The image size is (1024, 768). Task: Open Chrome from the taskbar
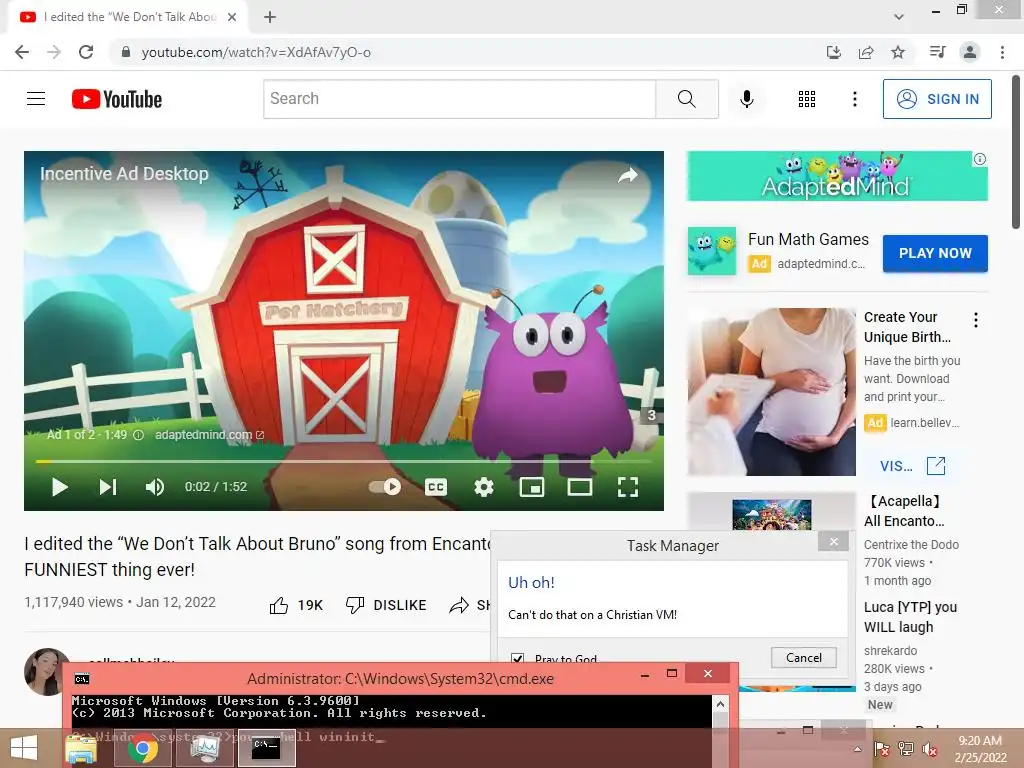click(142, 748)
